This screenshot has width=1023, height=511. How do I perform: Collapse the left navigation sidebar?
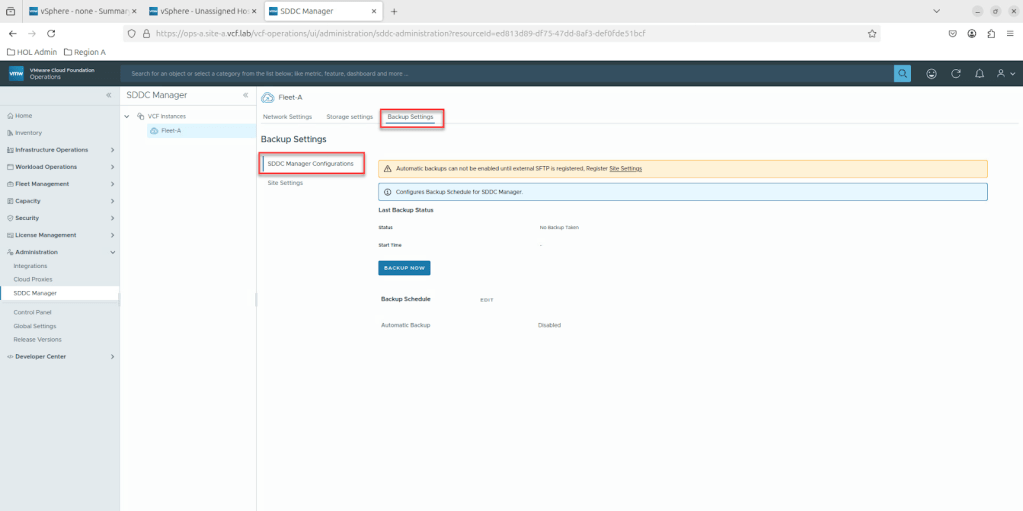point(109,95)
